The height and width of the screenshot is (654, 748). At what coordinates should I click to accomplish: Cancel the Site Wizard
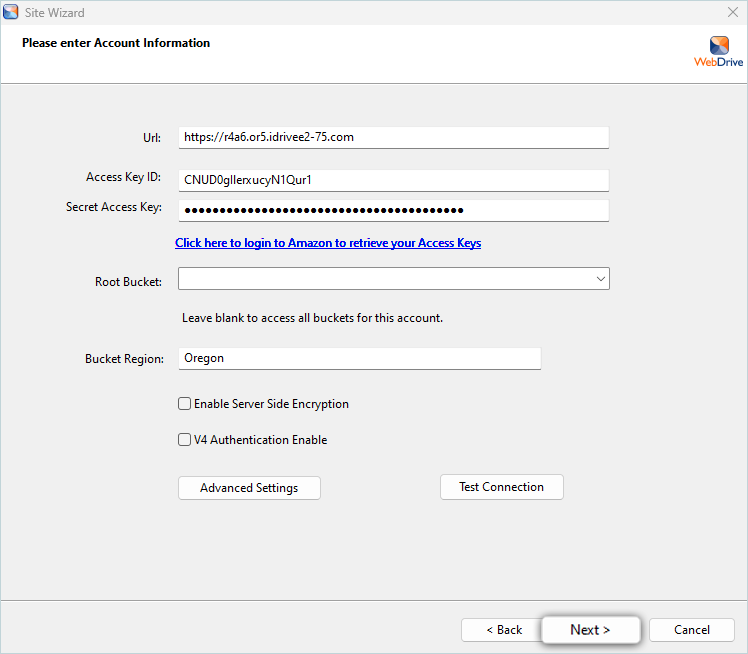coord(692,630)
